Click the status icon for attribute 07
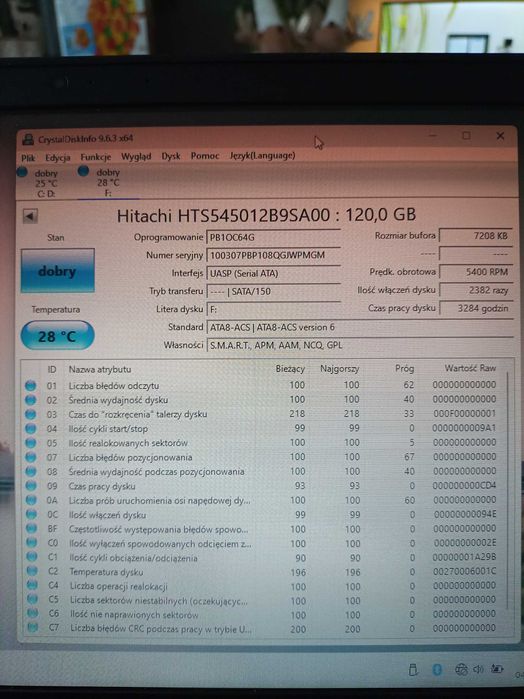The width and height of the screenshot is (524, 699). (x=30, y=457)
